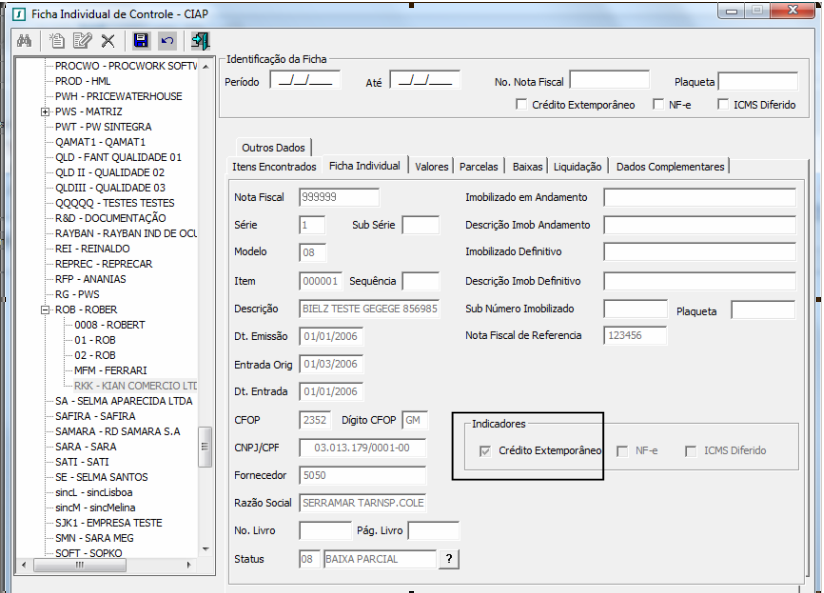This screenshot has width=824, height=593.
Task: Click the exit door toolbar icon
Action: (x=200, y=41)
